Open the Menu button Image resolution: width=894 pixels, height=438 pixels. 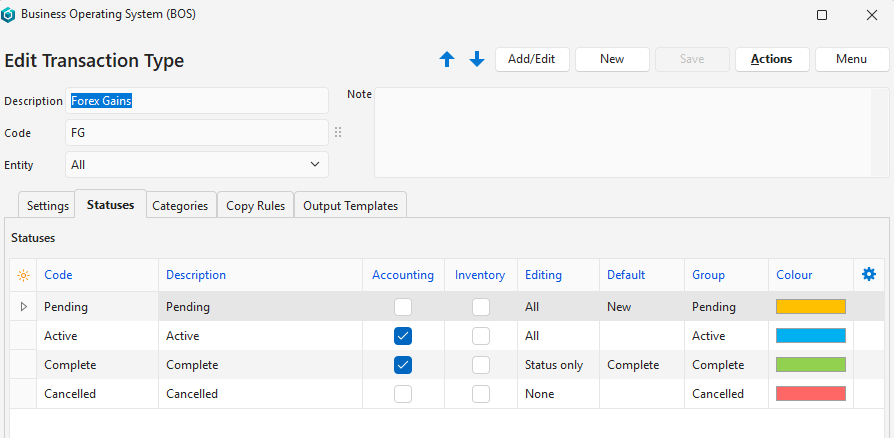click(x=851, y=59)
